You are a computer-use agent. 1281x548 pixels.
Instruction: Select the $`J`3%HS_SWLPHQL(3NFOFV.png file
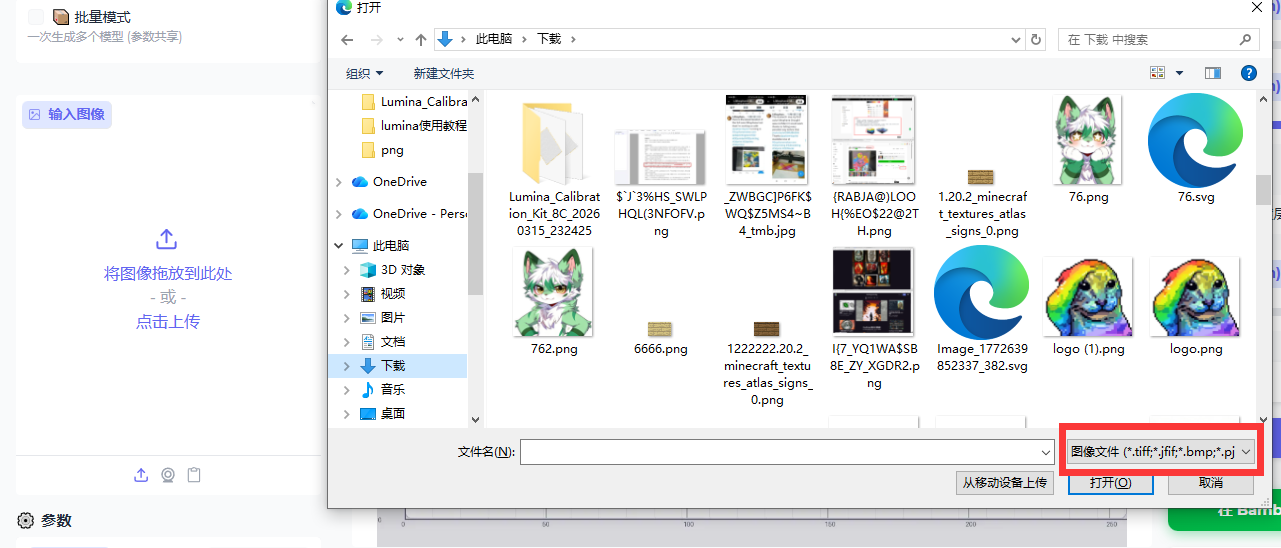(x=661, y=183)
